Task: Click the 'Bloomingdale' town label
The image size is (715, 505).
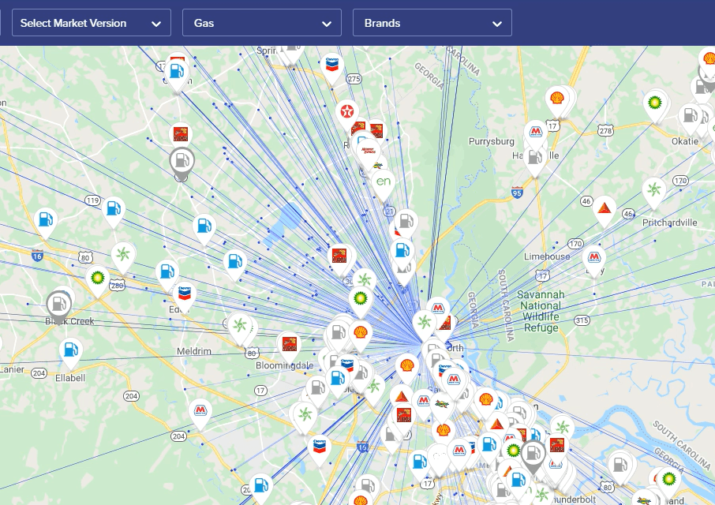Action: (x=285, y=365)
